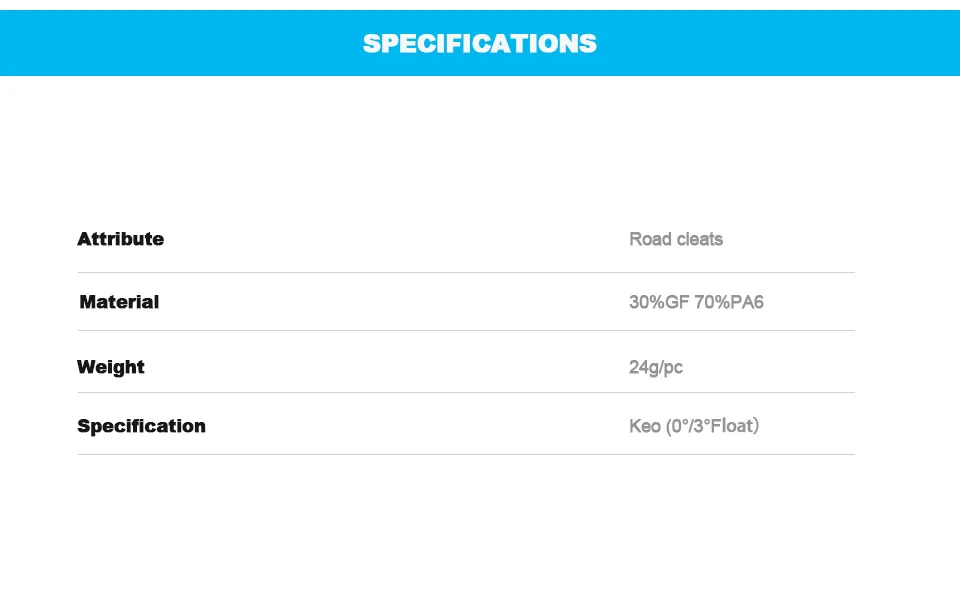Screen dimensions: 960x609
Task: Click the divider line below Attribute row
Action: click(x=466, y=272)
